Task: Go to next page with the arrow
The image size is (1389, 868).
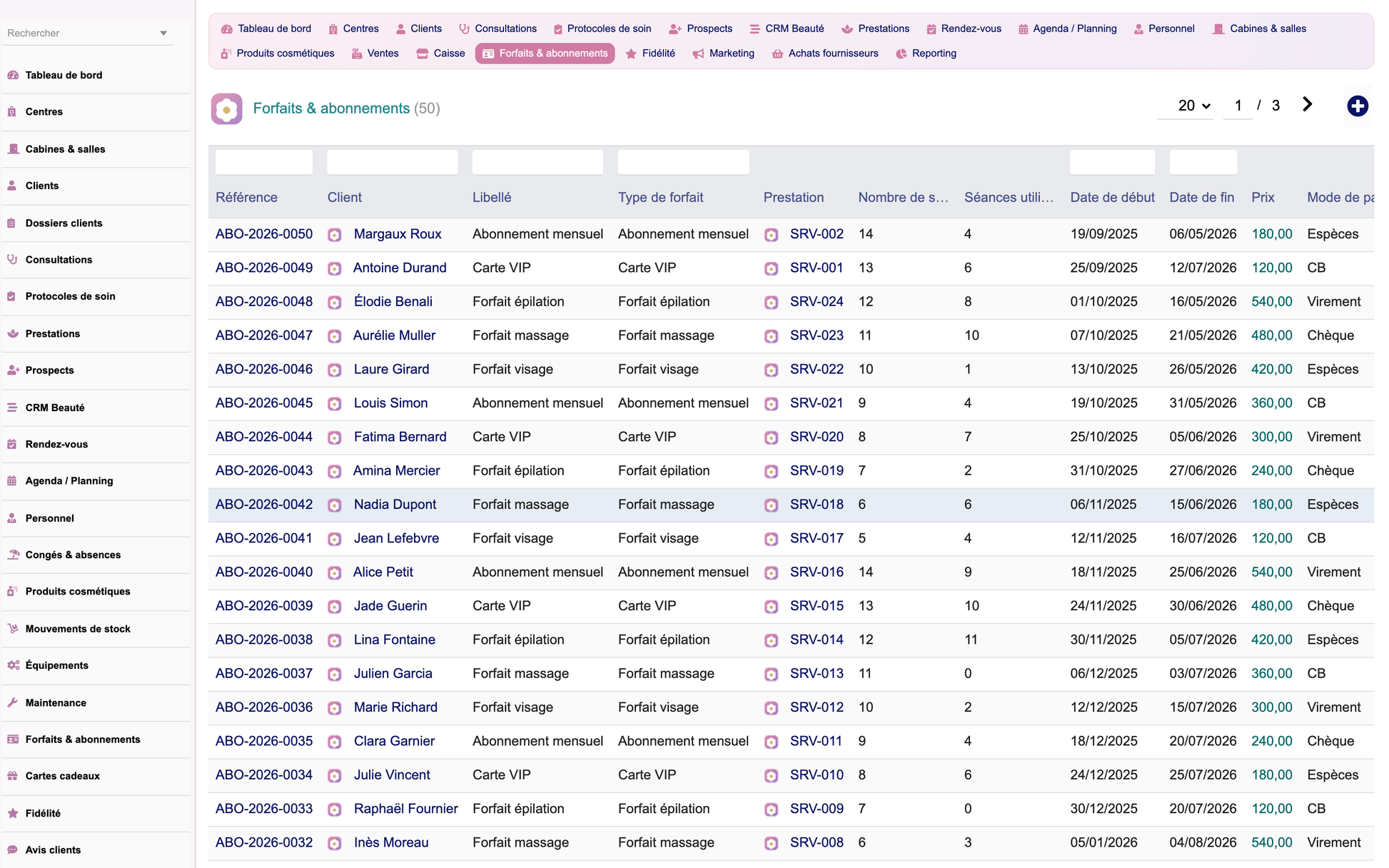Action: (x=1307, y=105)
